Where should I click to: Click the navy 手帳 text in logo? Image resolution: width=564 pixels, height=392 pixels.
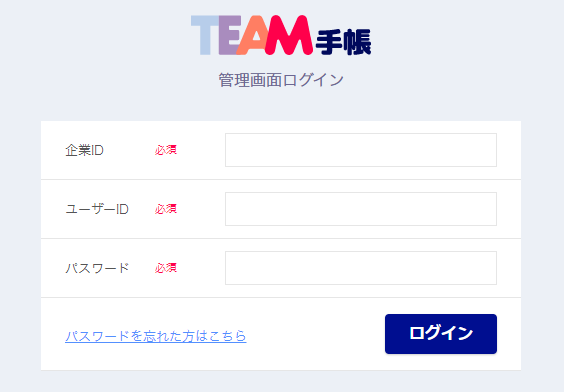344,42
